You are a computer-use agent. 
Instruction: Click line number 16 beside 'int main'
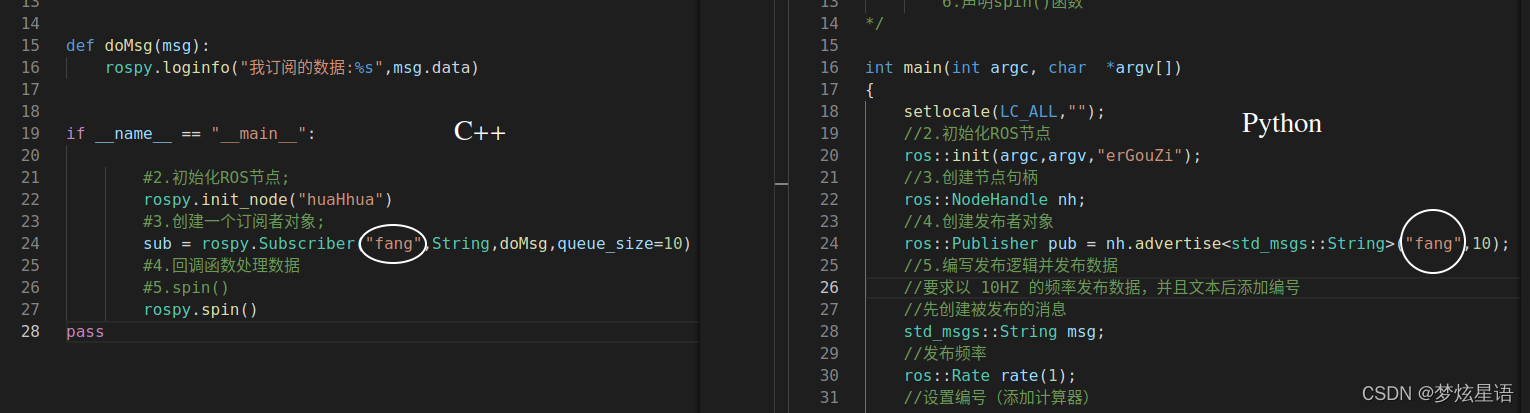[829, 67]
